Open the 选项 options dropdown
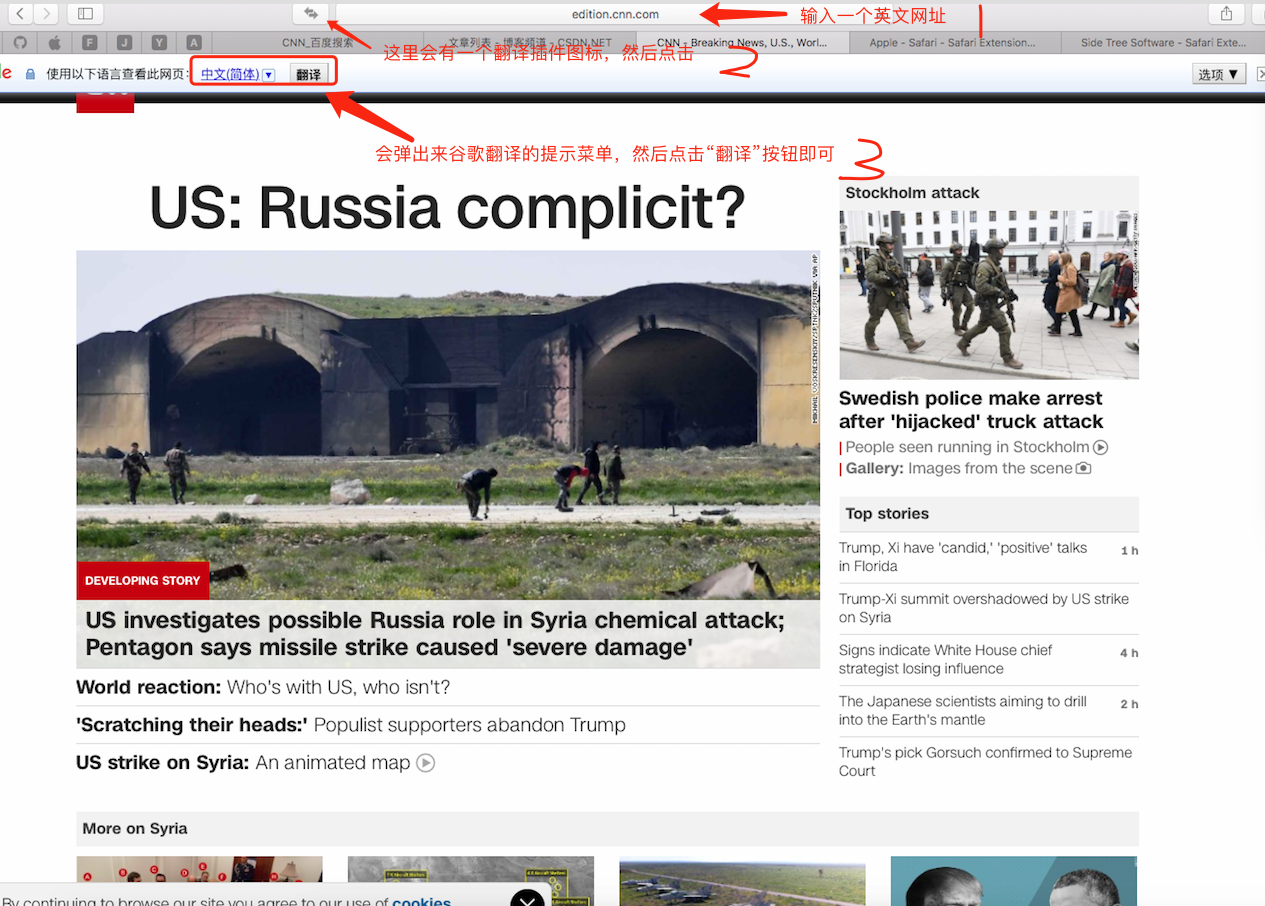The image size is (1265, 906). (1218, 74)
